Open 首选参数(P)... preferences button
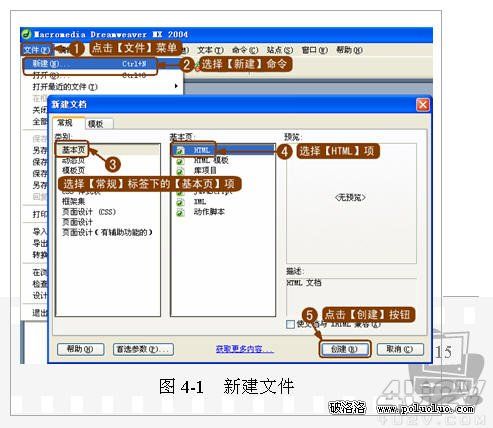The image size is (493, 428). coord(143,349)
